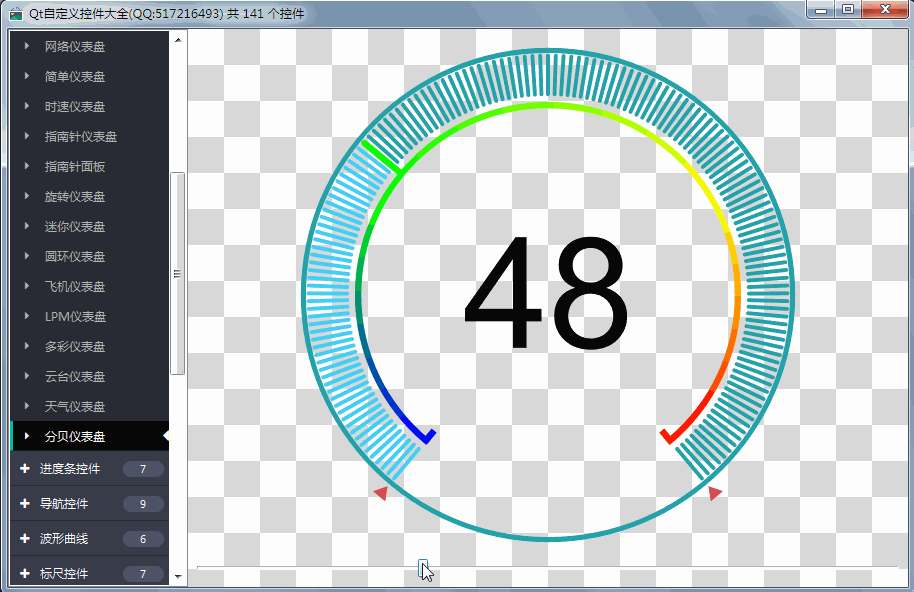The width and height of the screenshot is (914, 592).
Task: Show the 指南针仪表盘 widget
Action: coord(81,136)
